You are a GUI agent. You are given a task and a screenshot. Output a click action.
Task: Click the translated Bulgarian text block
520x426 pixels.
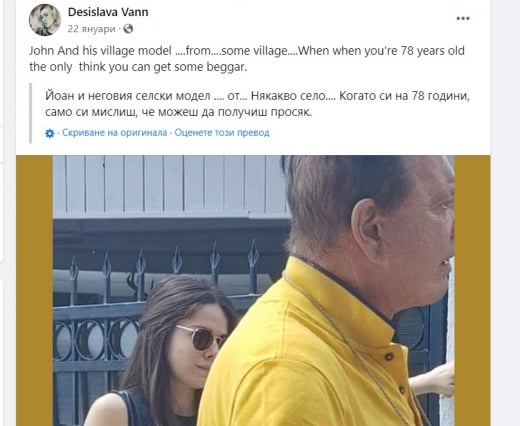[x=257, y=104]
